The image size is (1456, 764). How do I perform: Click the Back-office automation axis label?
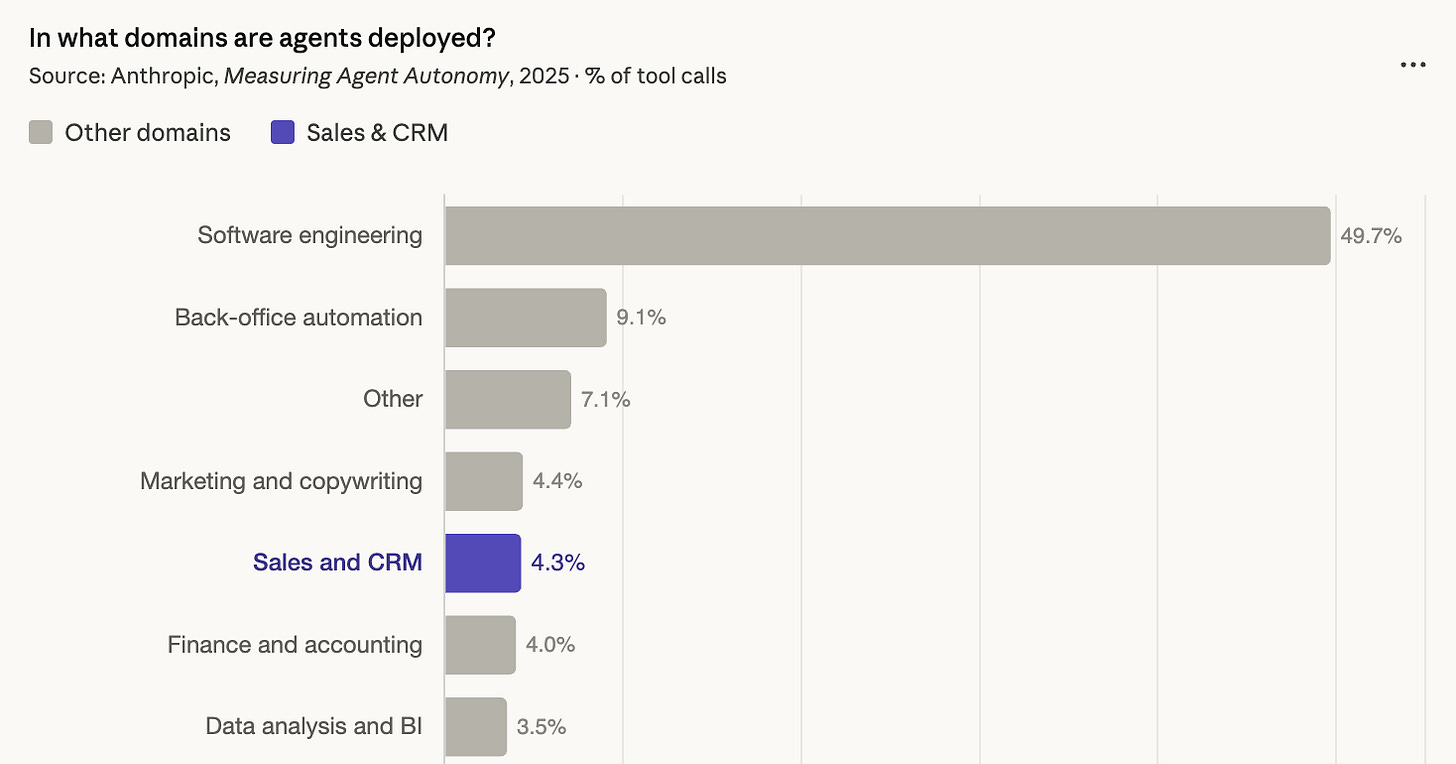(298, 318)
